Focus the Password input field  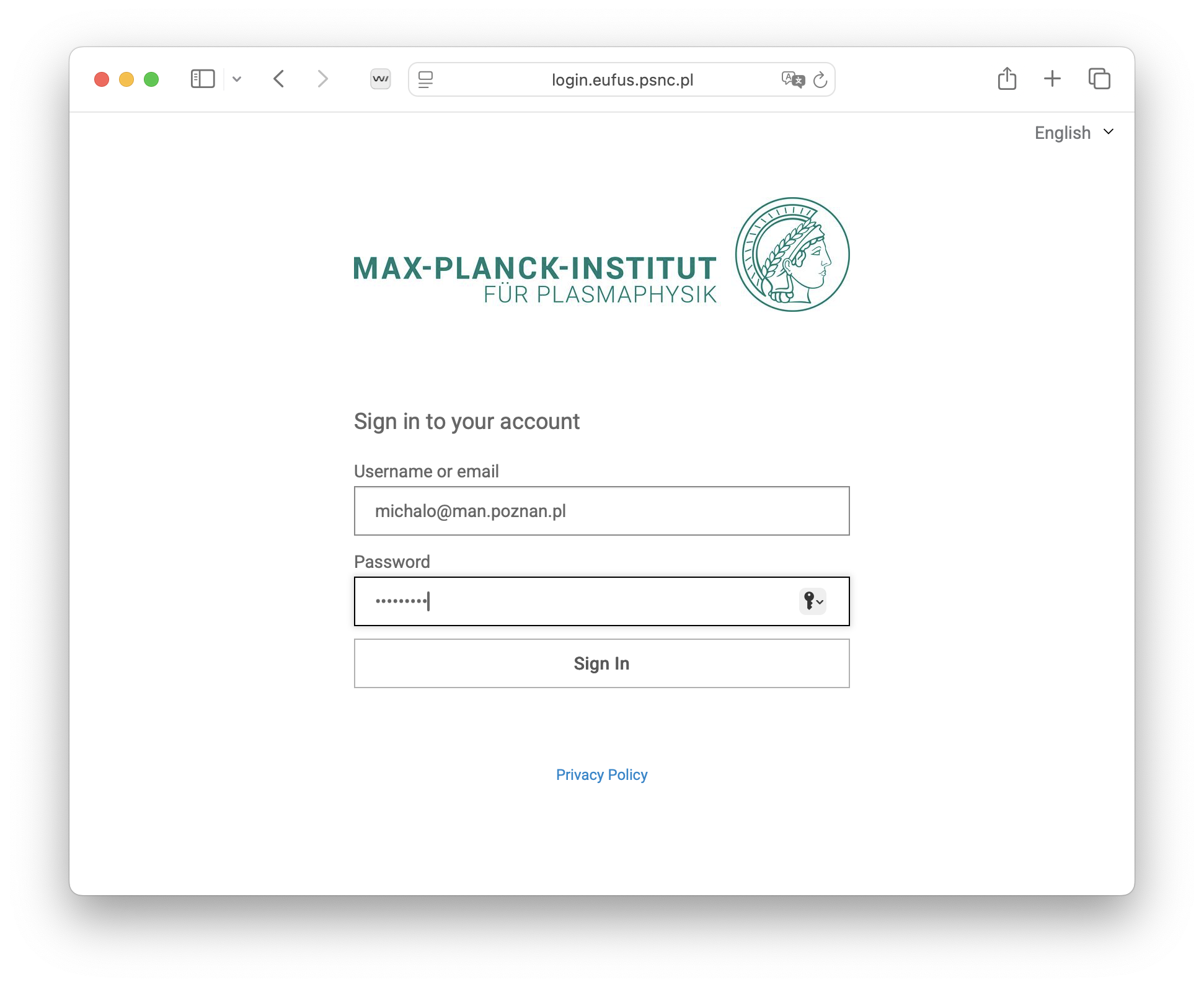tap(601, 601)
